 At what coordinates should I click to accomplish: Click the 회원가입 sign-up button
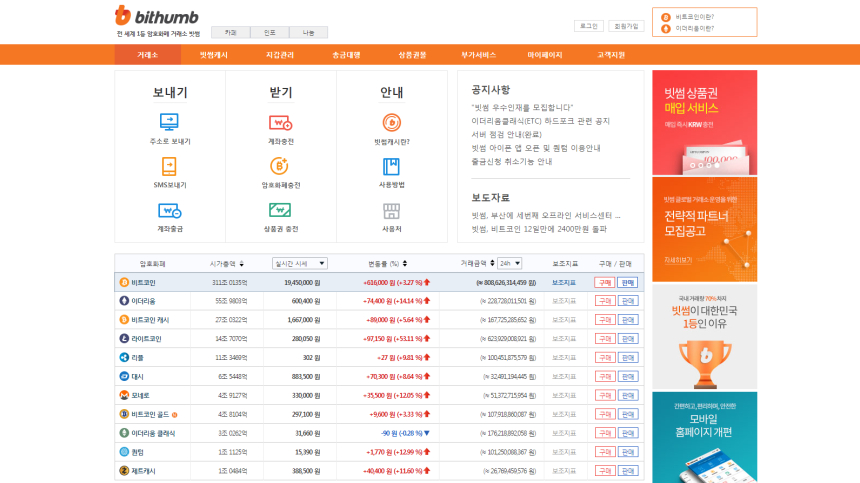point(626,26)
